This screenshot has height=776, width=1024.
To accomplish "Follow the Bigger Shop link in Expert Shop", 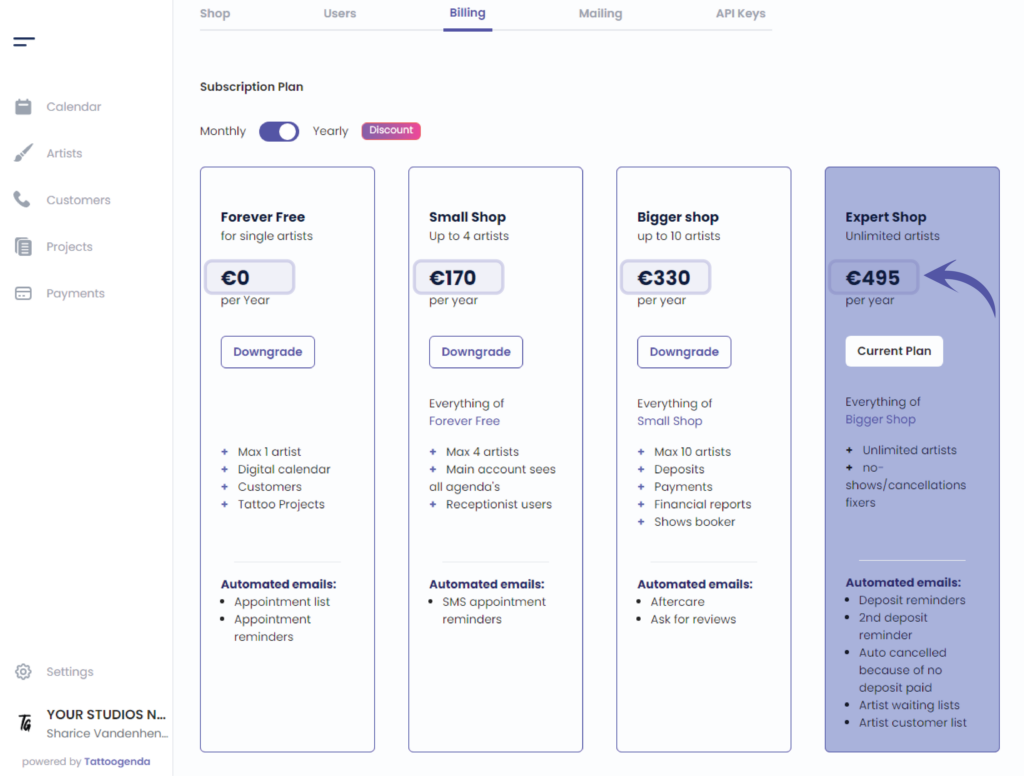I will (x=880, y=419).
